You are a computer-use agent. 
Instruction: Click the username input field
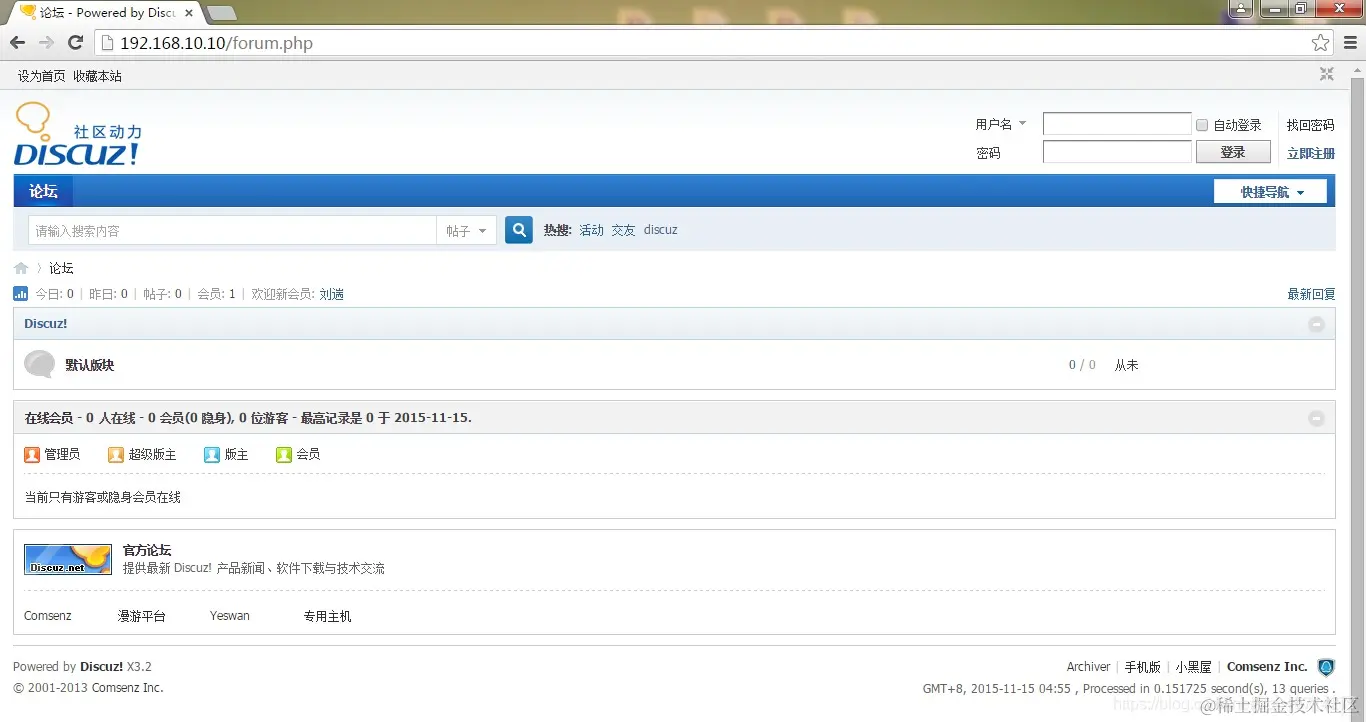[x=1117, y=124]
